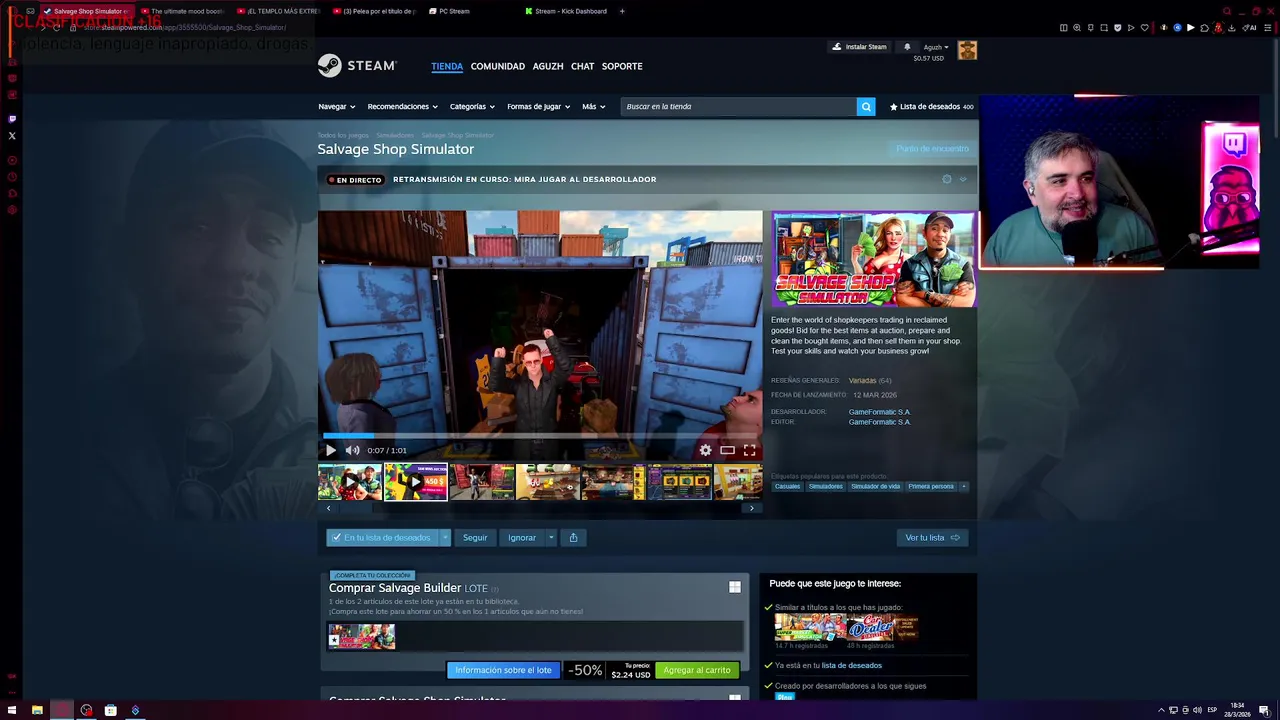Click the Microsoft Store taskbar icon
This screenshot has height=720, width=1280.
(x=111, y=710)
